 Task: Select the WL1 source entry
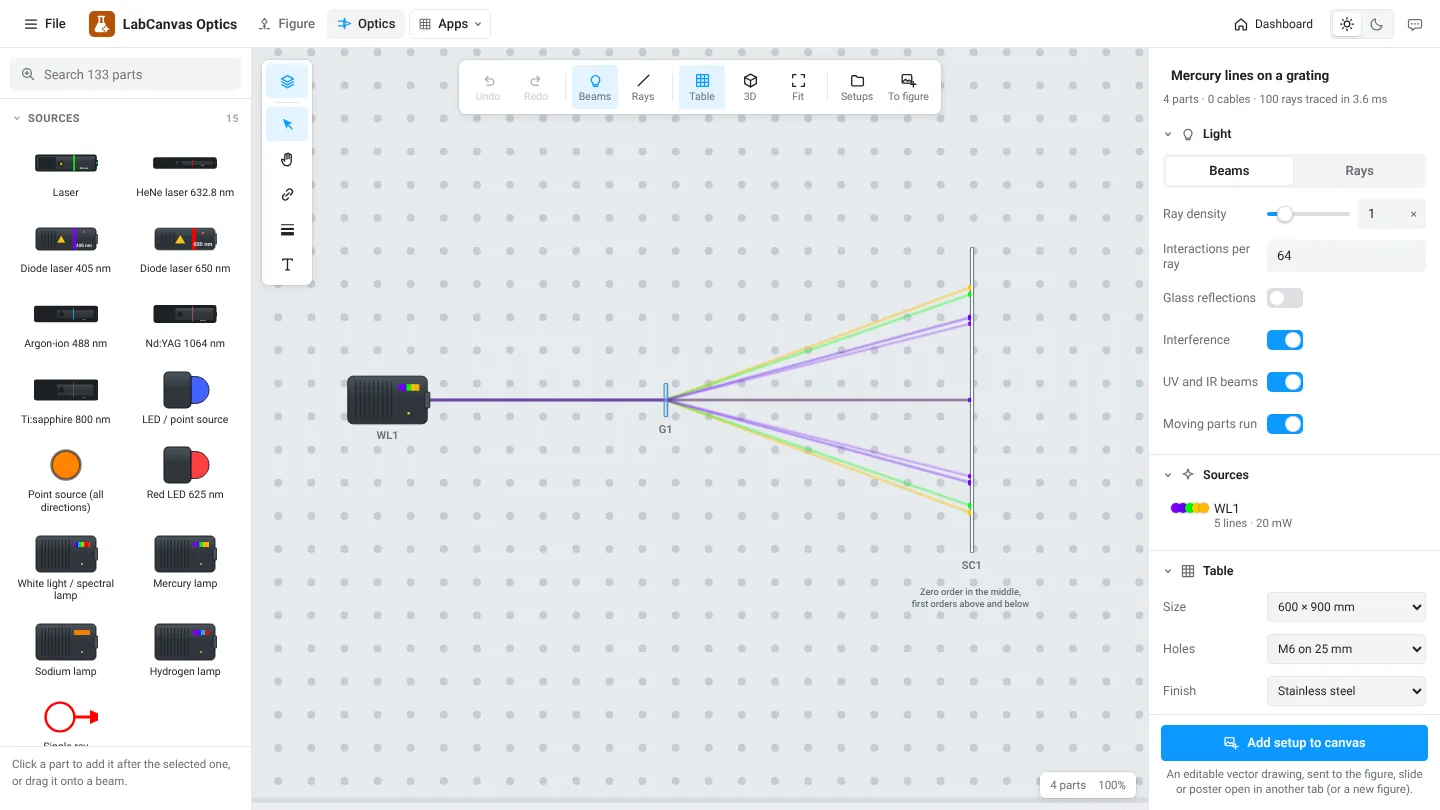pos(1294,515)
